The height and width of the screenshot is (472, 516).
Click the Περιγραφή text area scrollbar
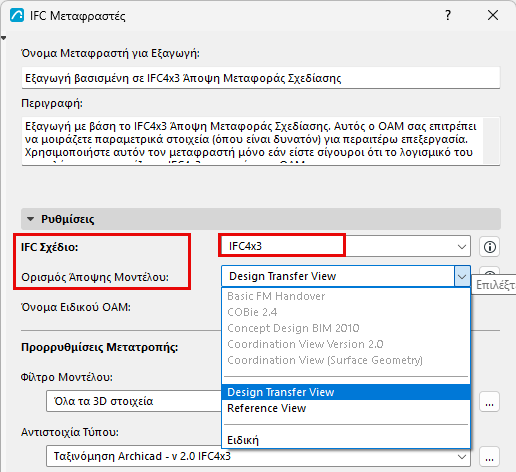(x=491, y=141)
